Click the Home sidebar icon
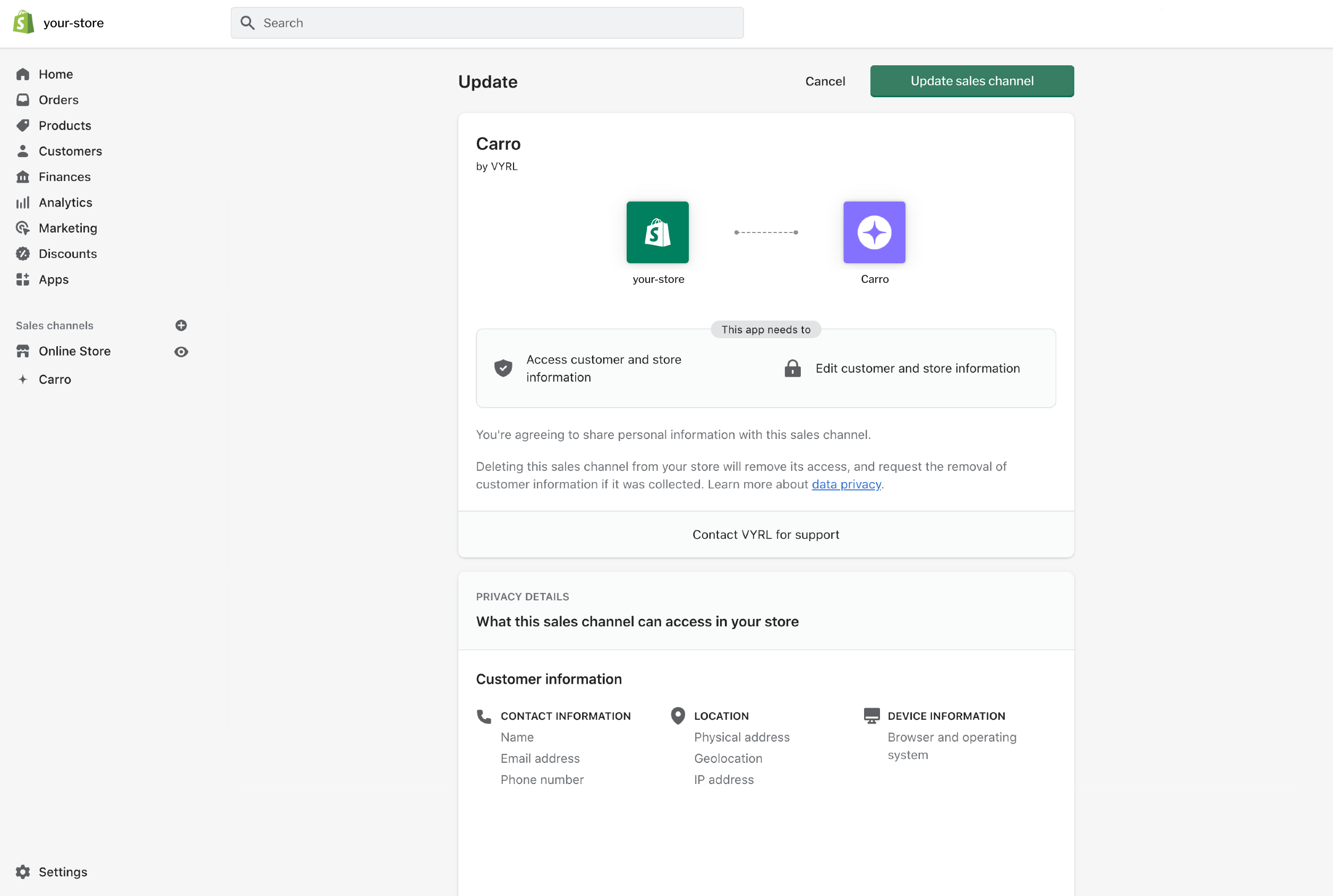This screenshot has width=1333, height=896. click(x=23, y=74)
